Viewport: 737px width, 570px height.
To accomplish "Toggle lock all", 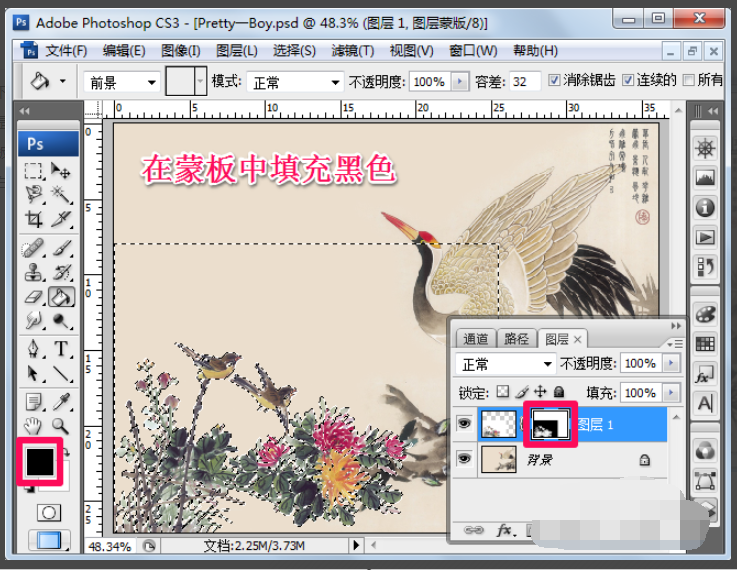I will (558, 391).
